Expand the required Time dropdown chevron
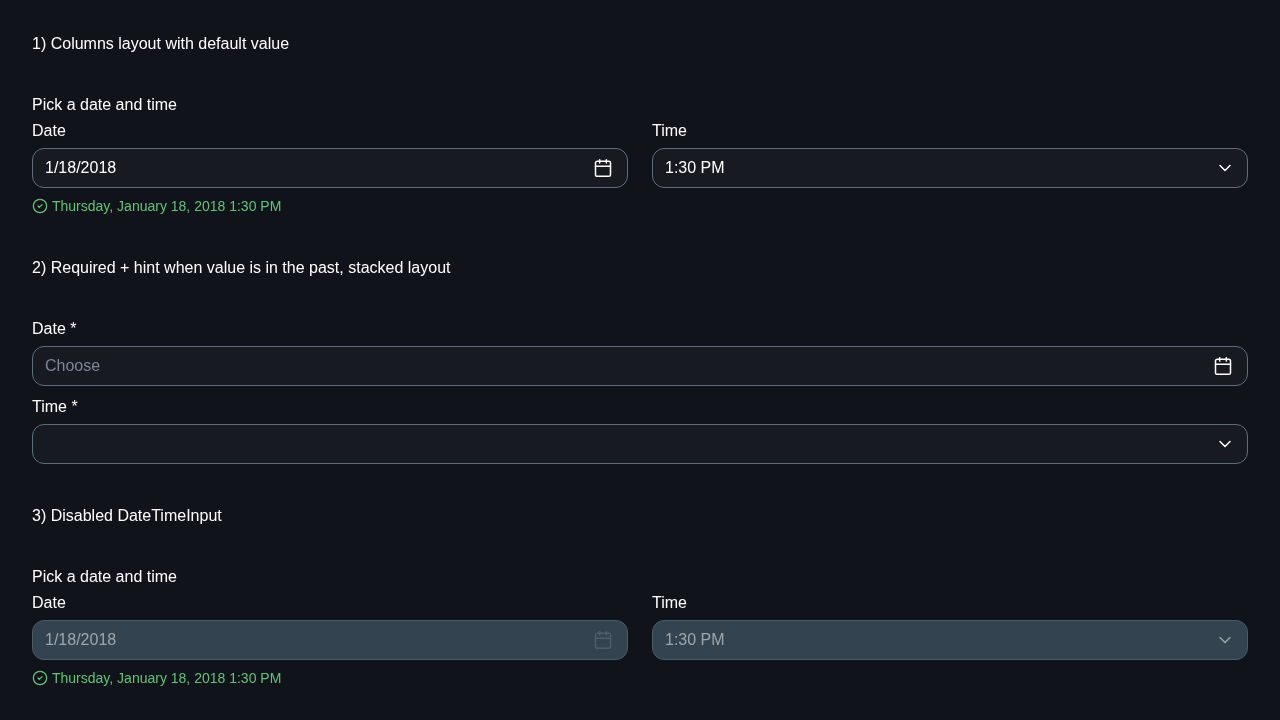 [x=1225, y=444]
